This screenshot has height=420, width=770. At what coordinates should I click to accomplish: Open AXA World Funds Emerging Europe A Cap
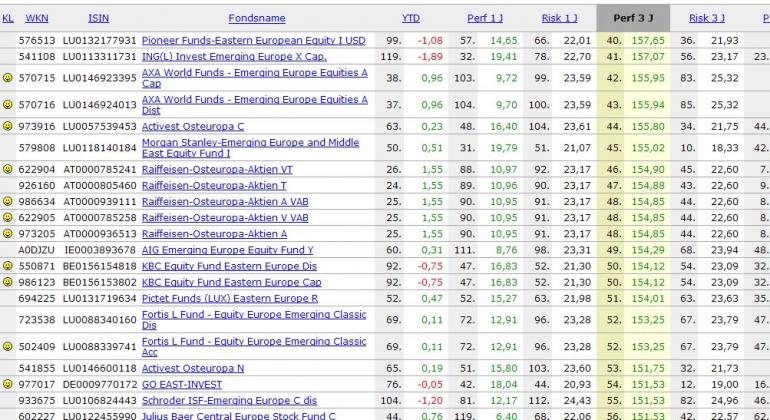(x=254, y=78)
